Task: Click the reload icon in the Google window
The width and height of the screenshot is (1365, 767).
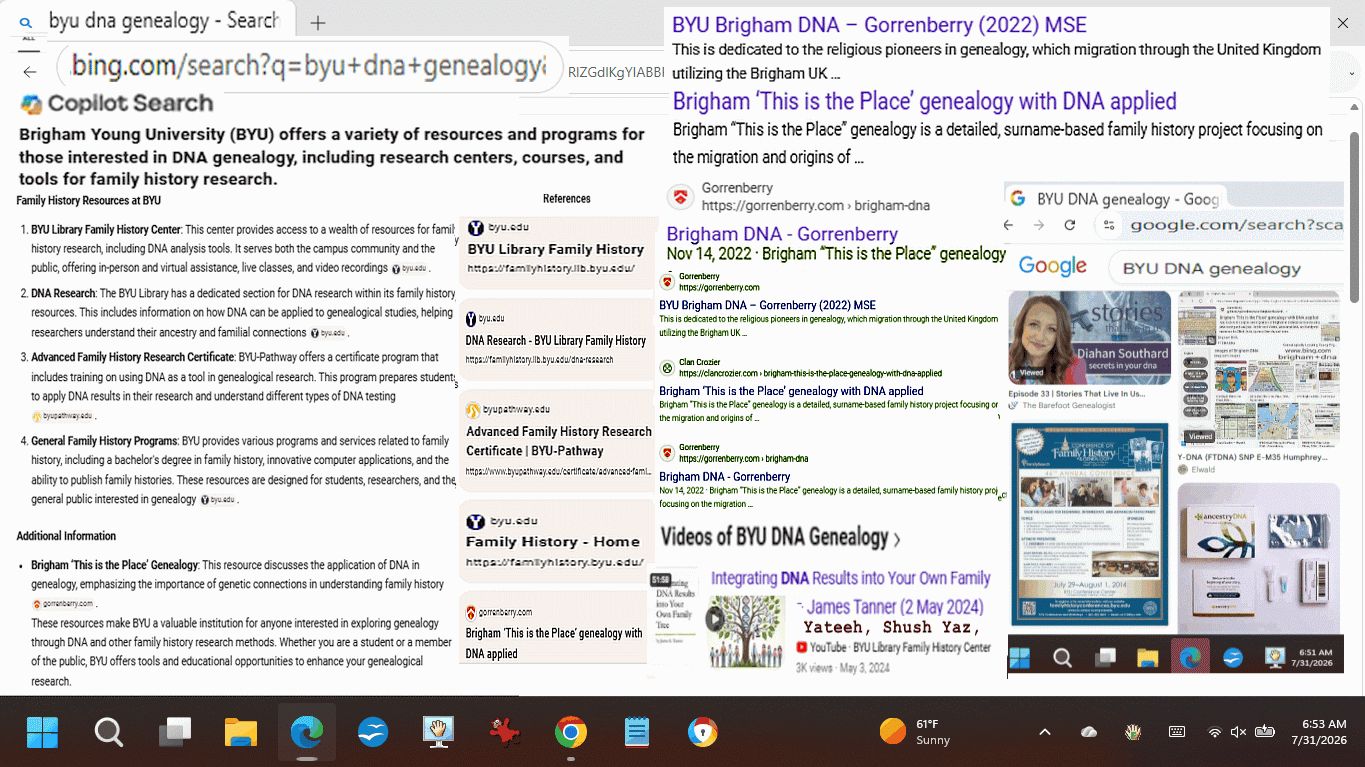Action: 1070,226
